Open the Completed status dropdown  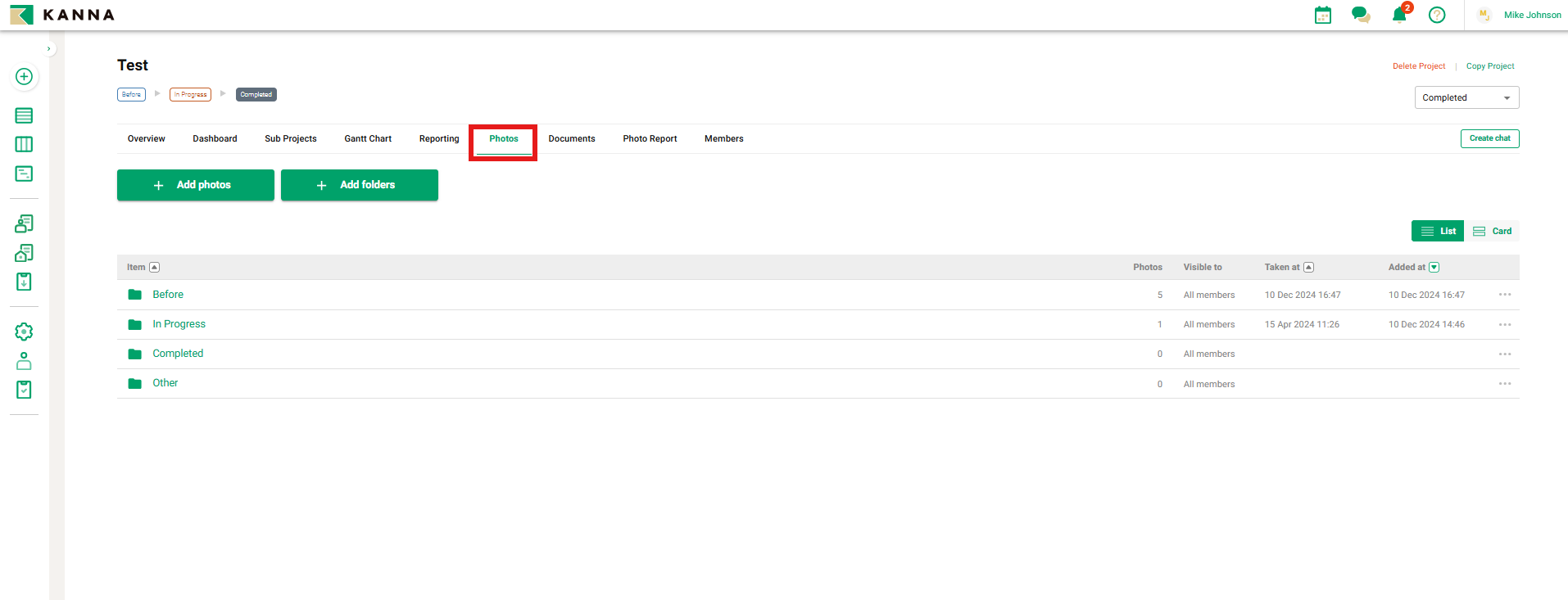[1466, 97]
